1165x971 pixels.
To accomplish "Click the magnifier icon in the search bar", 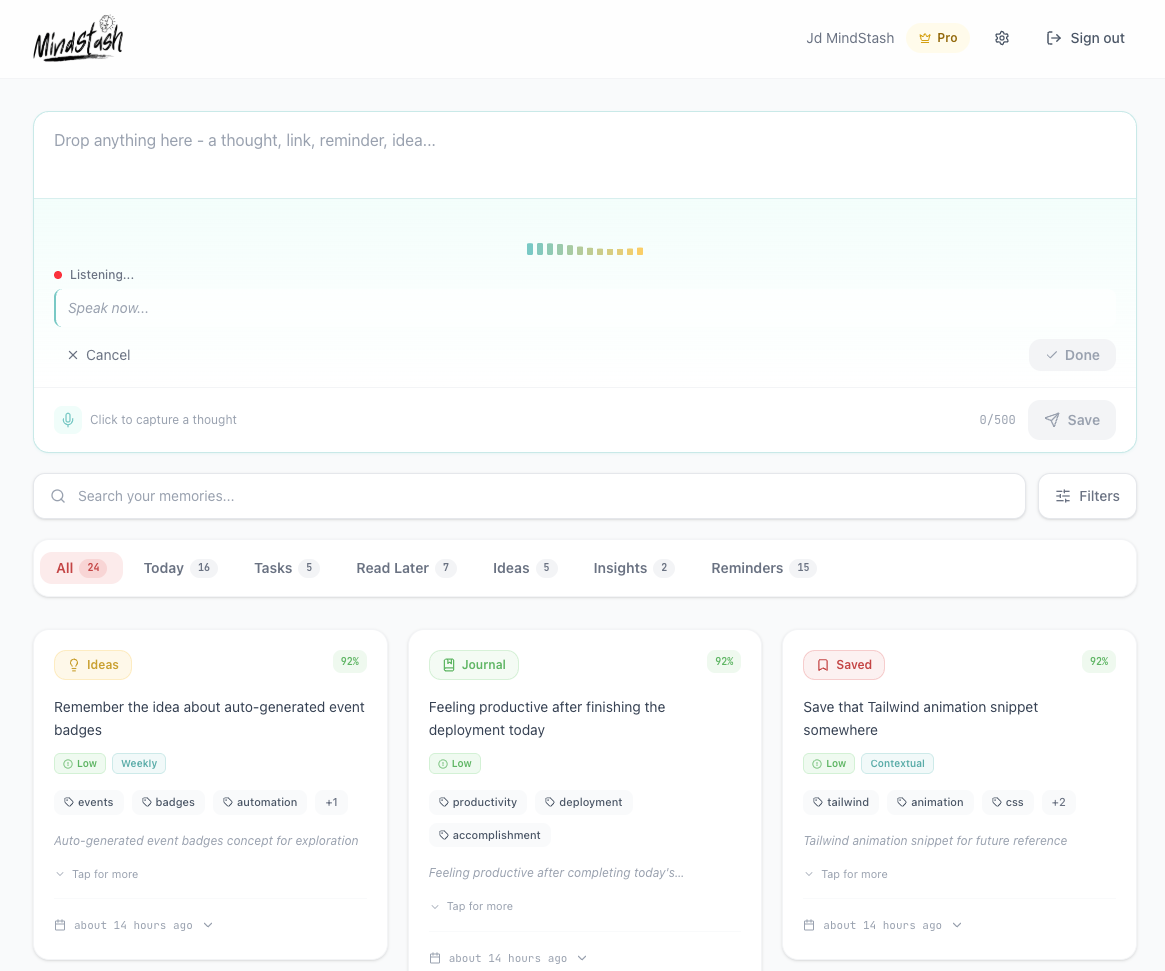I will [58, 495].
